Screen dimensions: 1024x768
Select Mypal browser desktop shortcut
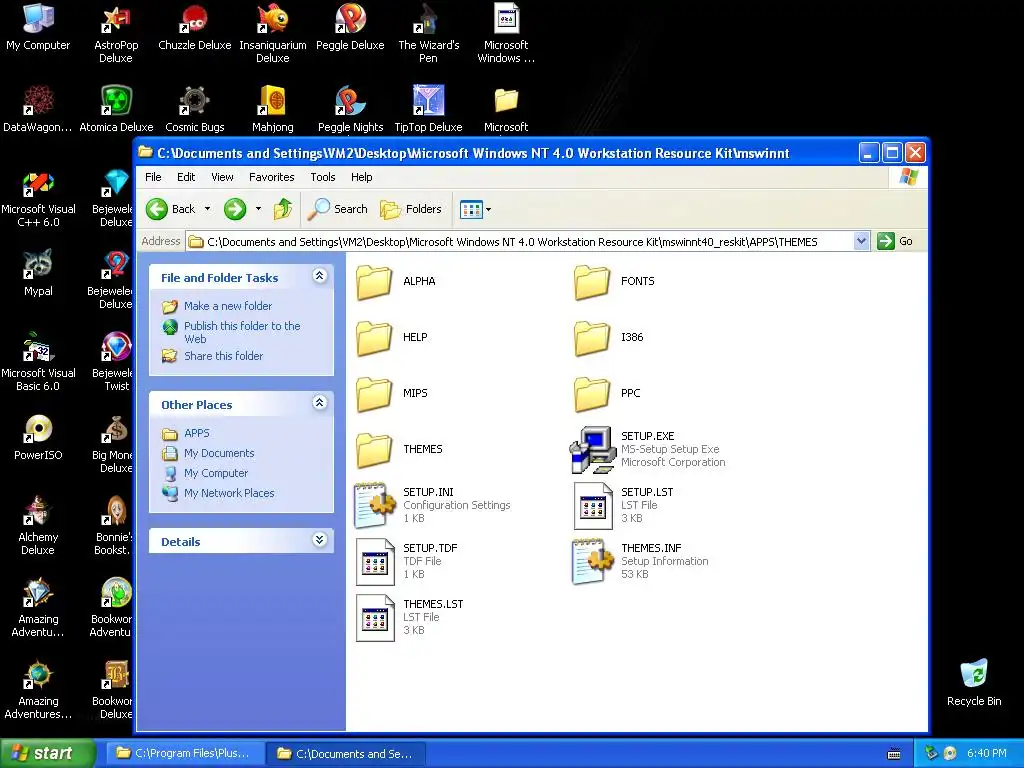(x=38, y=273)
